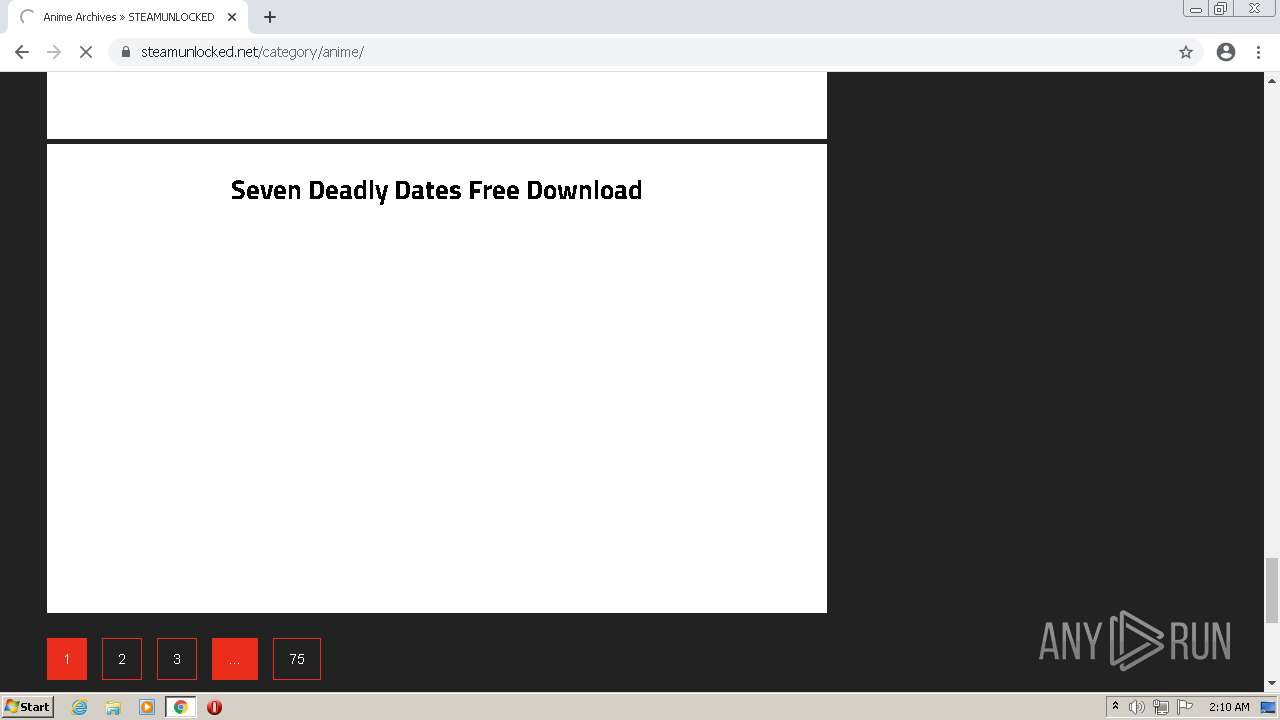Go to pagination page 3
The image size is (1280, 720).
[x=177, y=659]
